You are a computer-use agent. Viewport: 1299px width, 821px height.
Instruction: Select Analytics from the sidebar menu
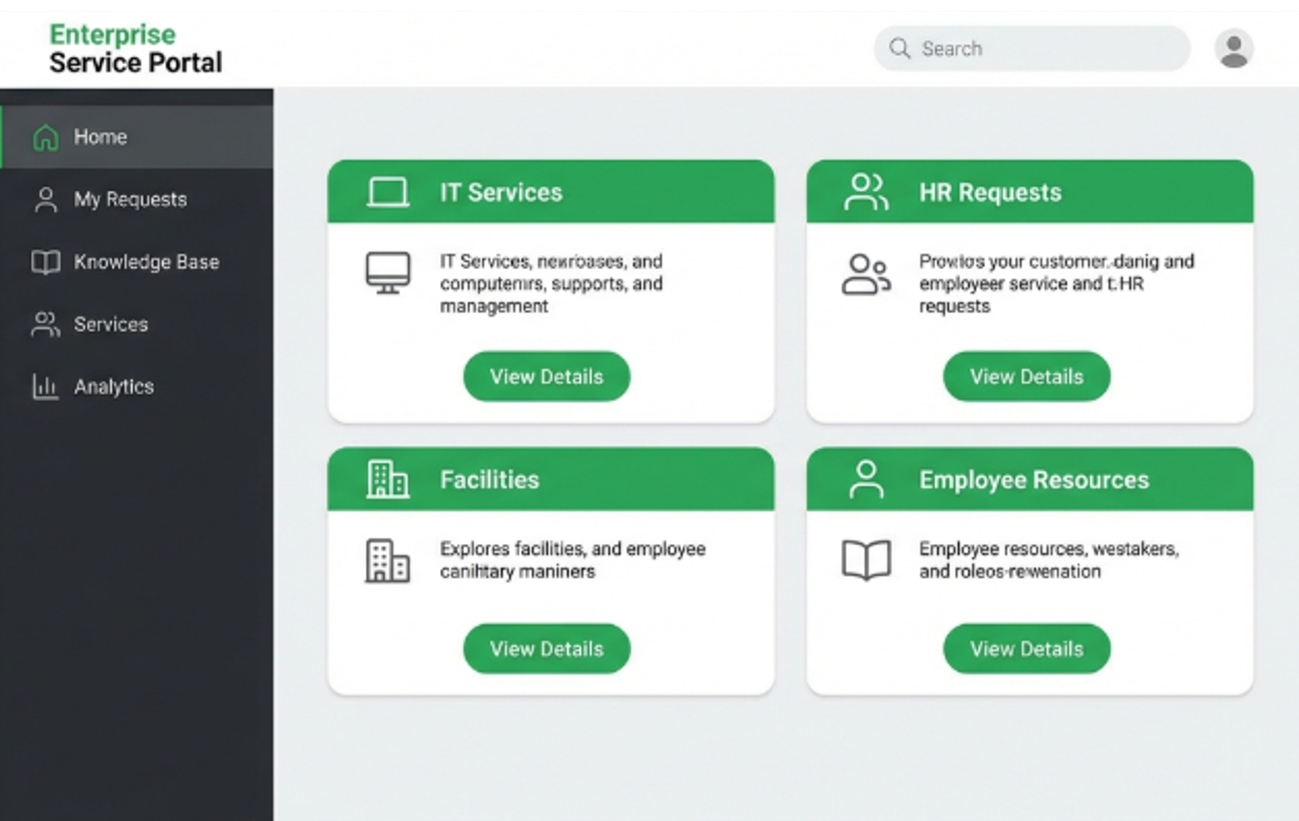click(x=113, y=386)
